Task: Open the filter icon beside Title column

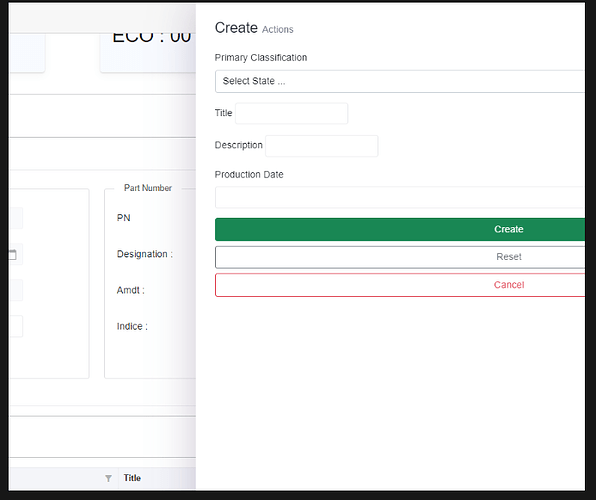Action: click(108, 478)
